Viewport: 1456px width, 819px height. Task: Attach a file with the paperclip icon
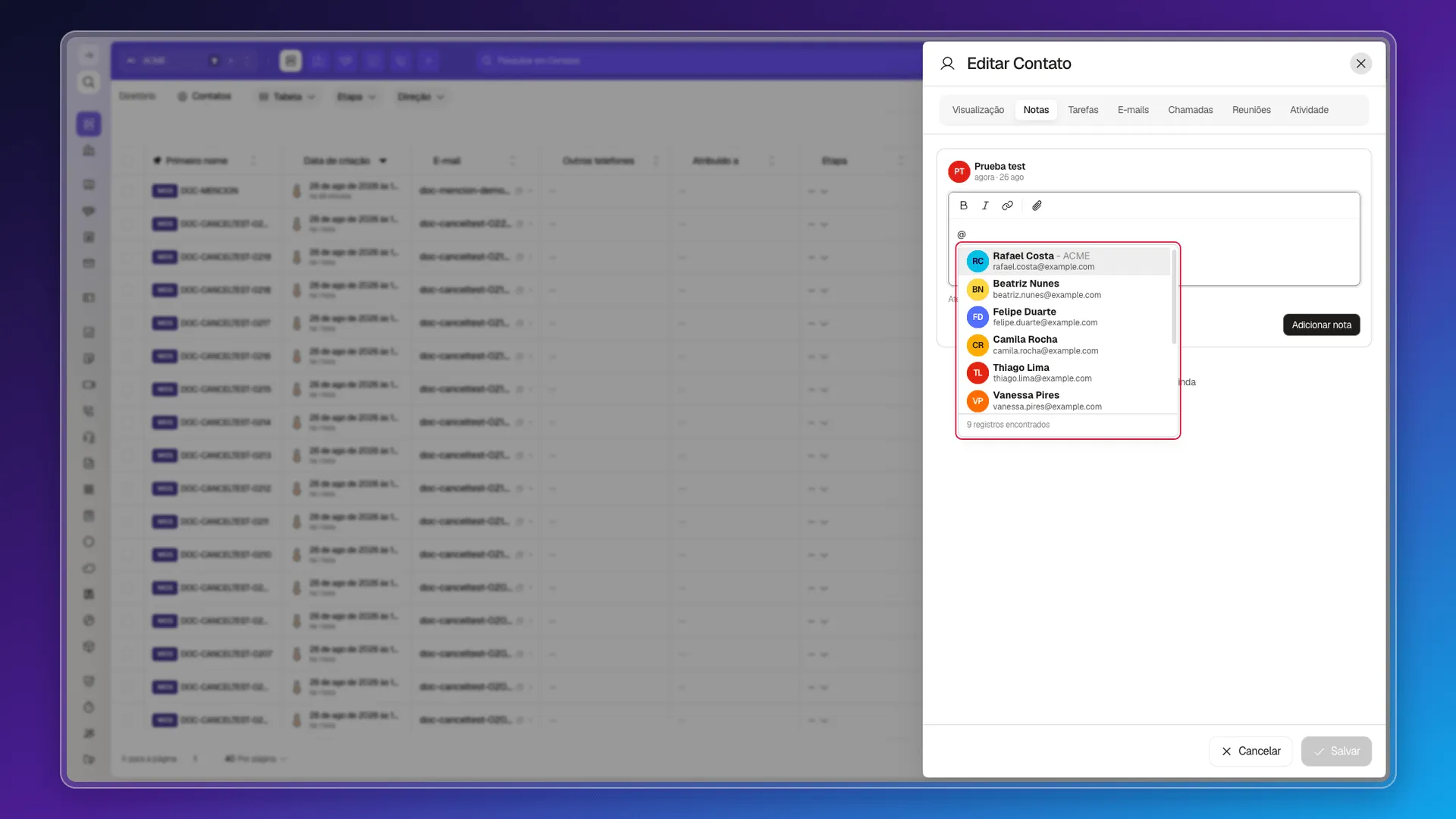click(1037, 206)
